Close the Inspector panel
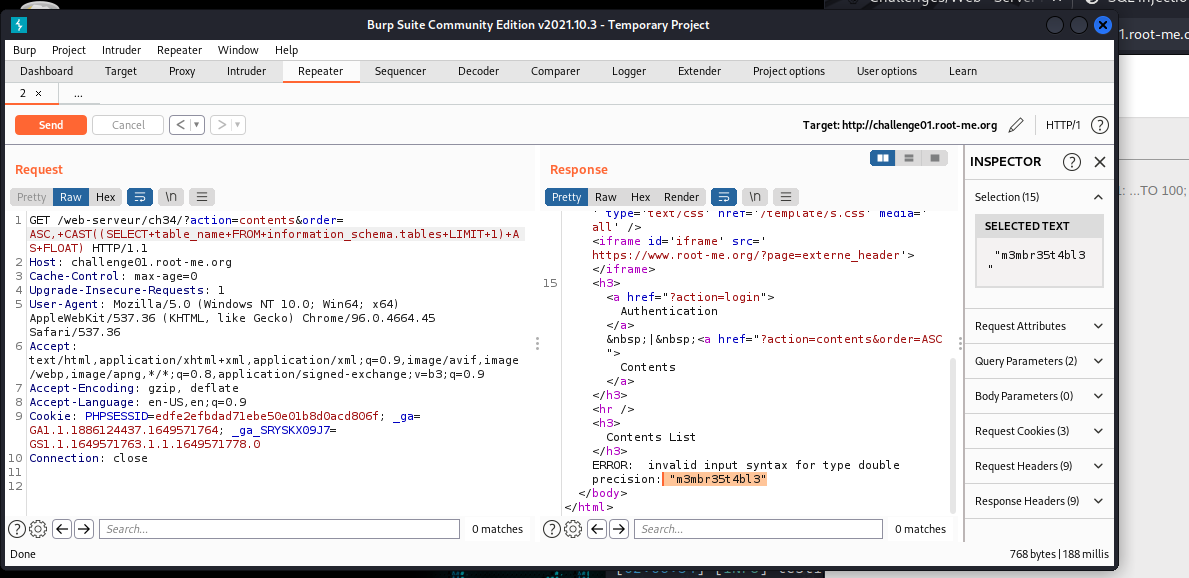Image resolution: width=1189 pixels, height=578 pixels. coord(1100,162)
